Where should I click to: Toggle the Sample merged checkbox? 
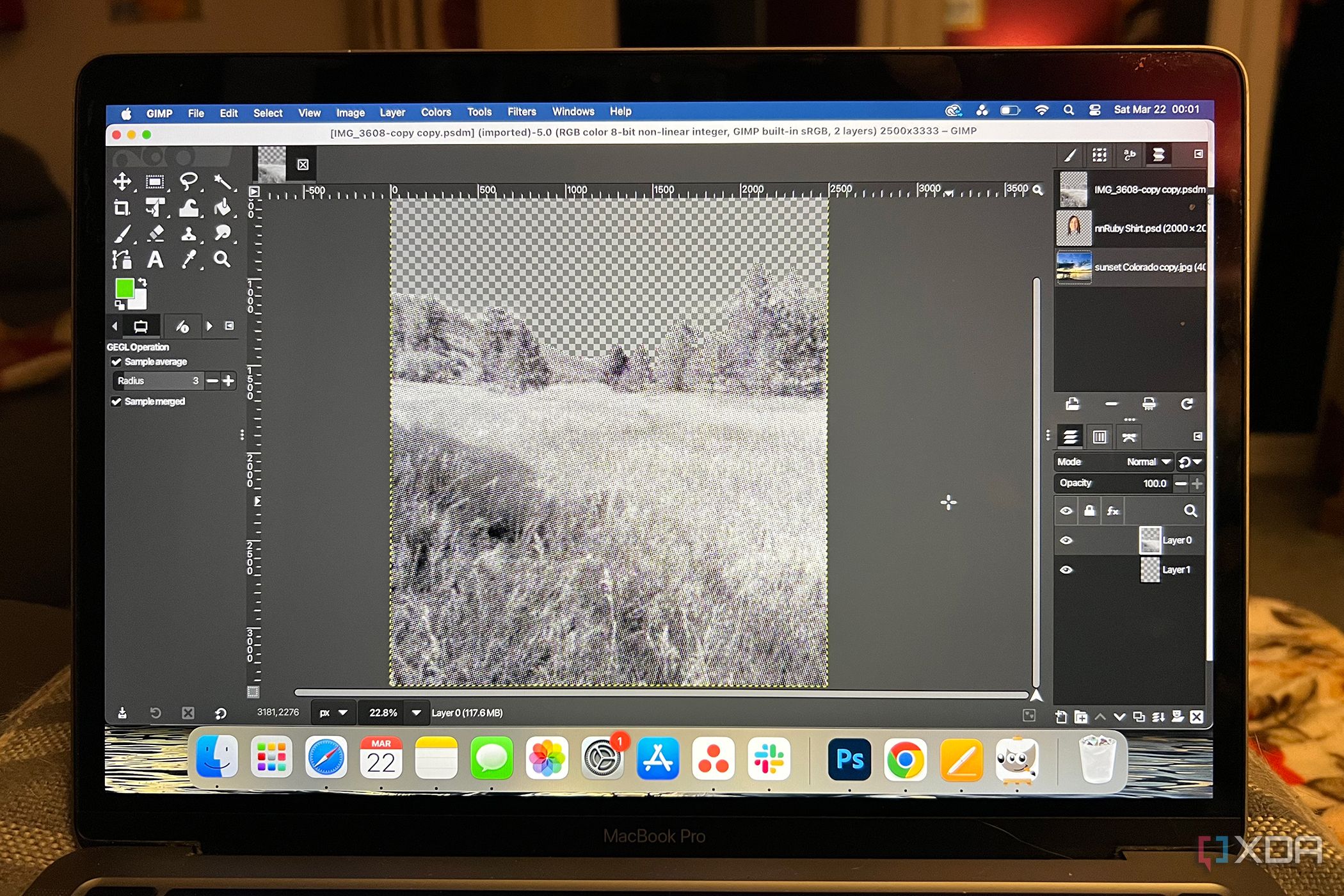coord(116,402)
